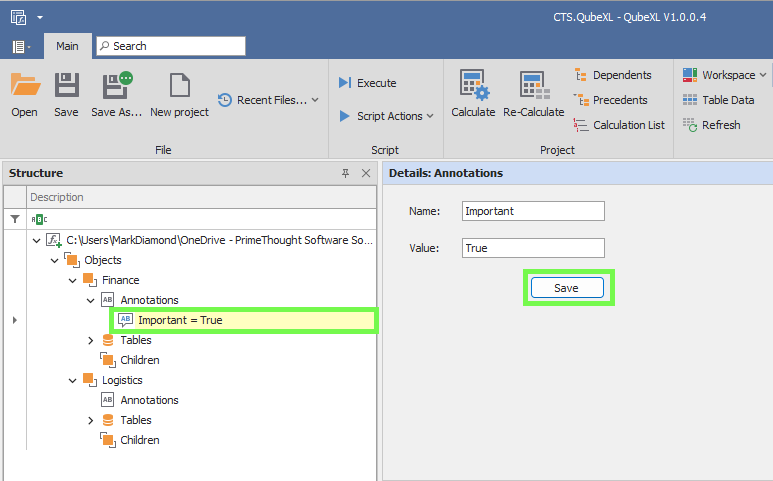Click the Save button in Details panel
This screenshot has height=481, width=773.
pos(566,288)
